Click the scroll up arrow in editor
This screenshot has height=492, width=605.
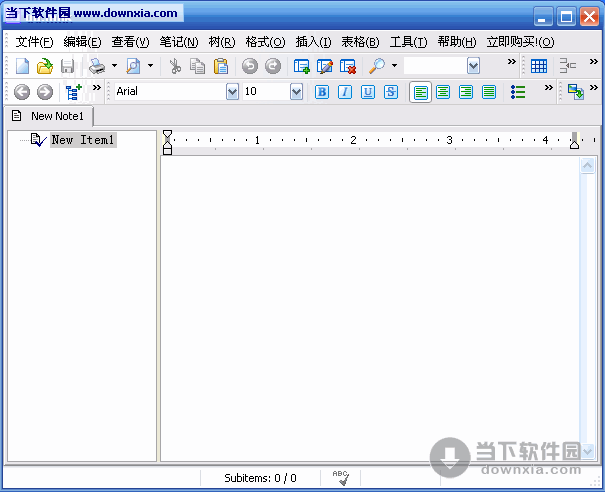pyautogui.click(x=588, y=166)
